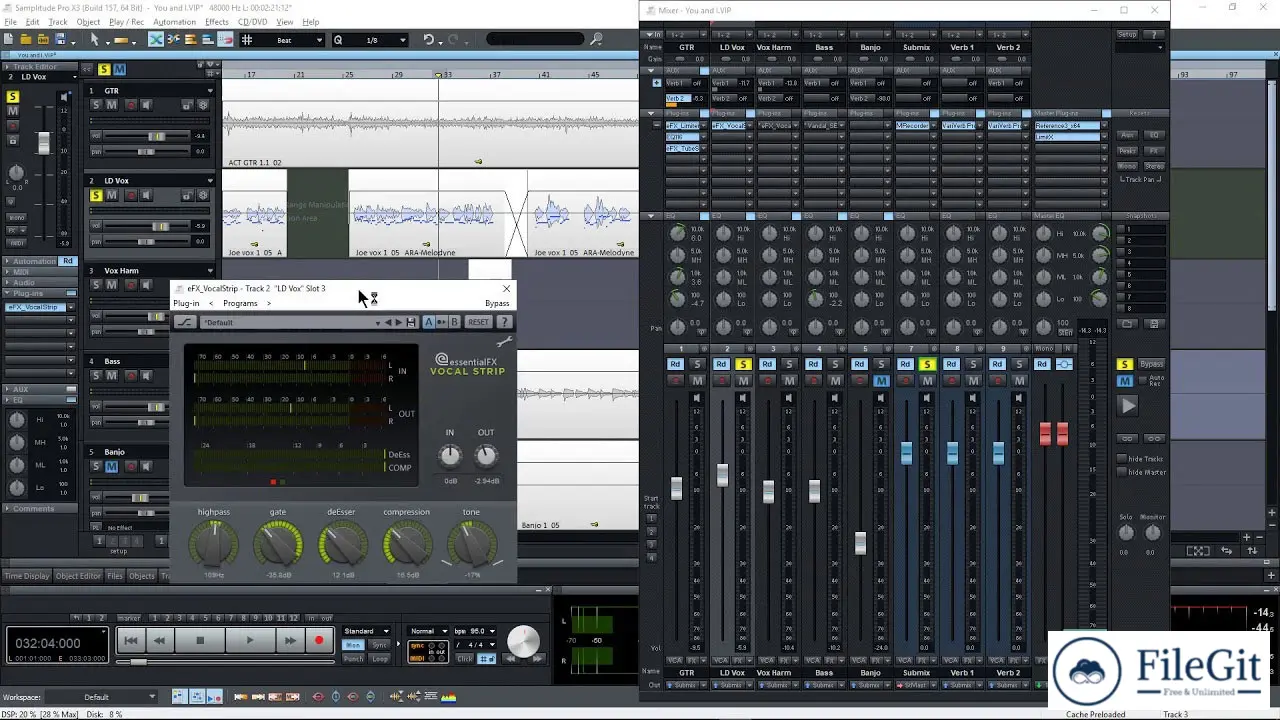This screenshot has width=1280, height=720.
Task: Open the Automation menu
Action: click(175, 22)
